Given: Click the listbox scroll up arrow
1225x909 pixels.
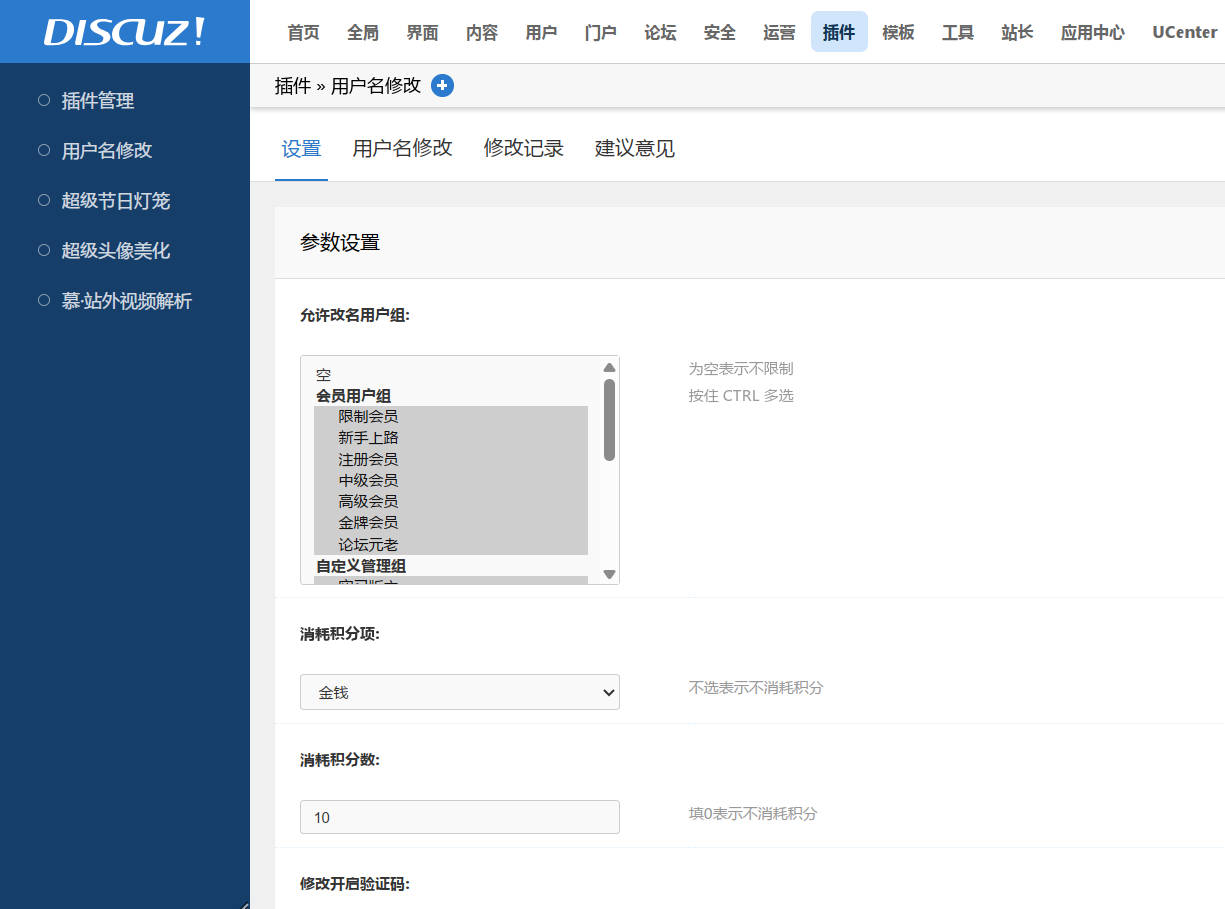Looking at the screenshot, I should [x=609, y=367].
